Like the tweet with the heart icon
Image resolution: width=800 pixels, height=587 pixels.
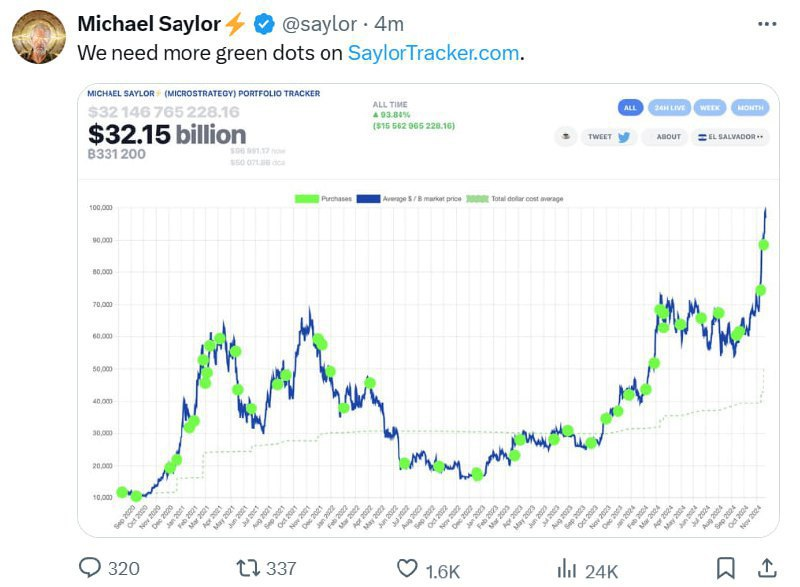[x=406, y=568]
